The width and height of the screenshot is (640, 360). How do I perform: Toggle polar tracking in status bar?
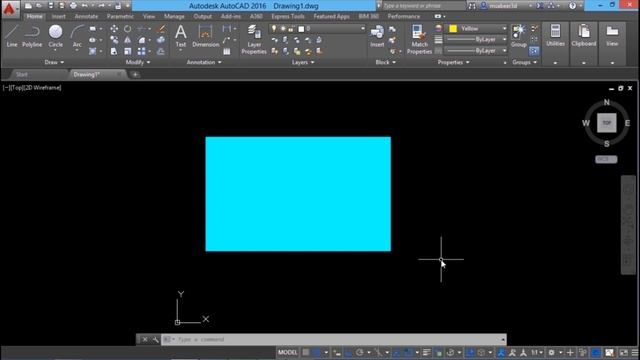coord(360,352)
